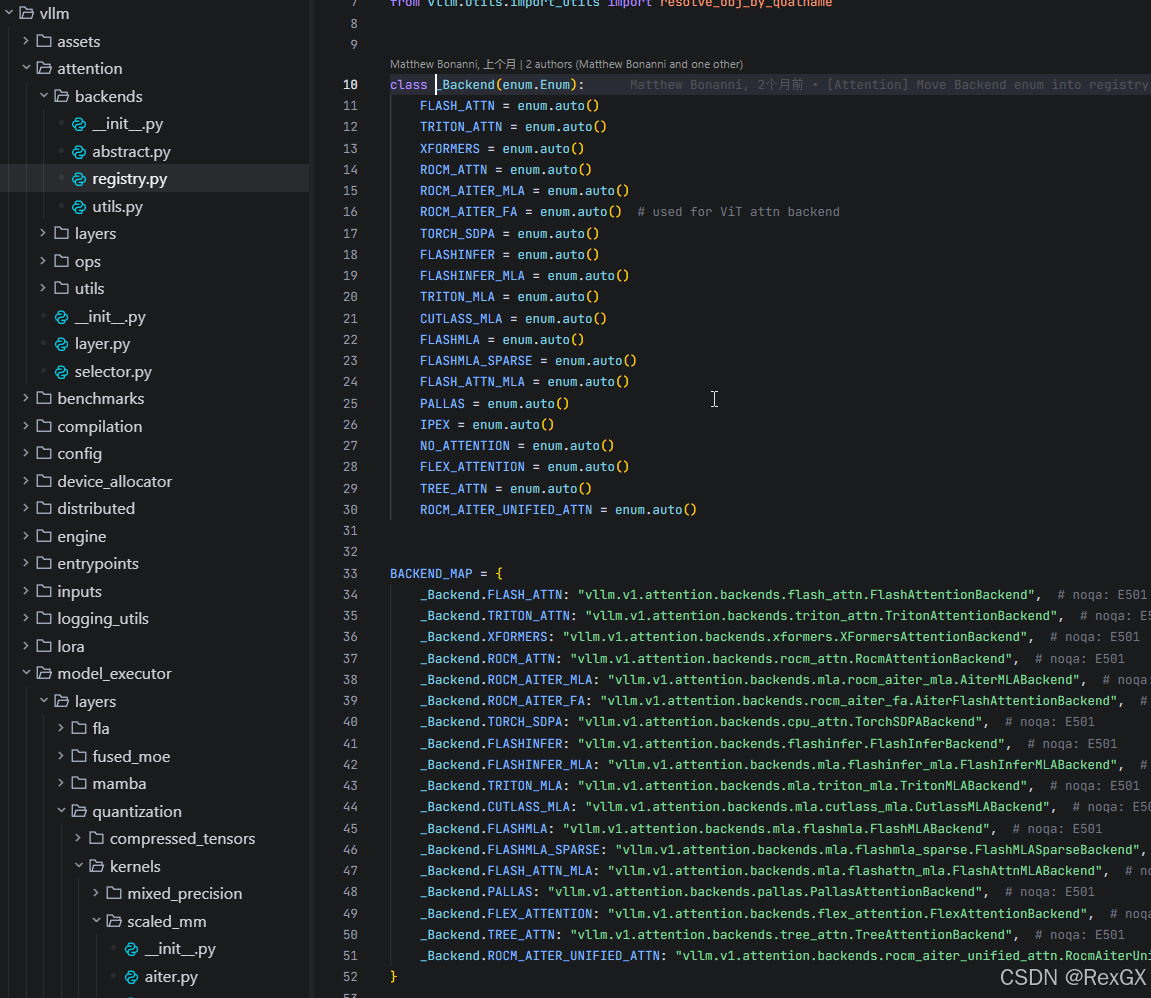
Task: Open utils.py under backends
Action: coord(117,207)
